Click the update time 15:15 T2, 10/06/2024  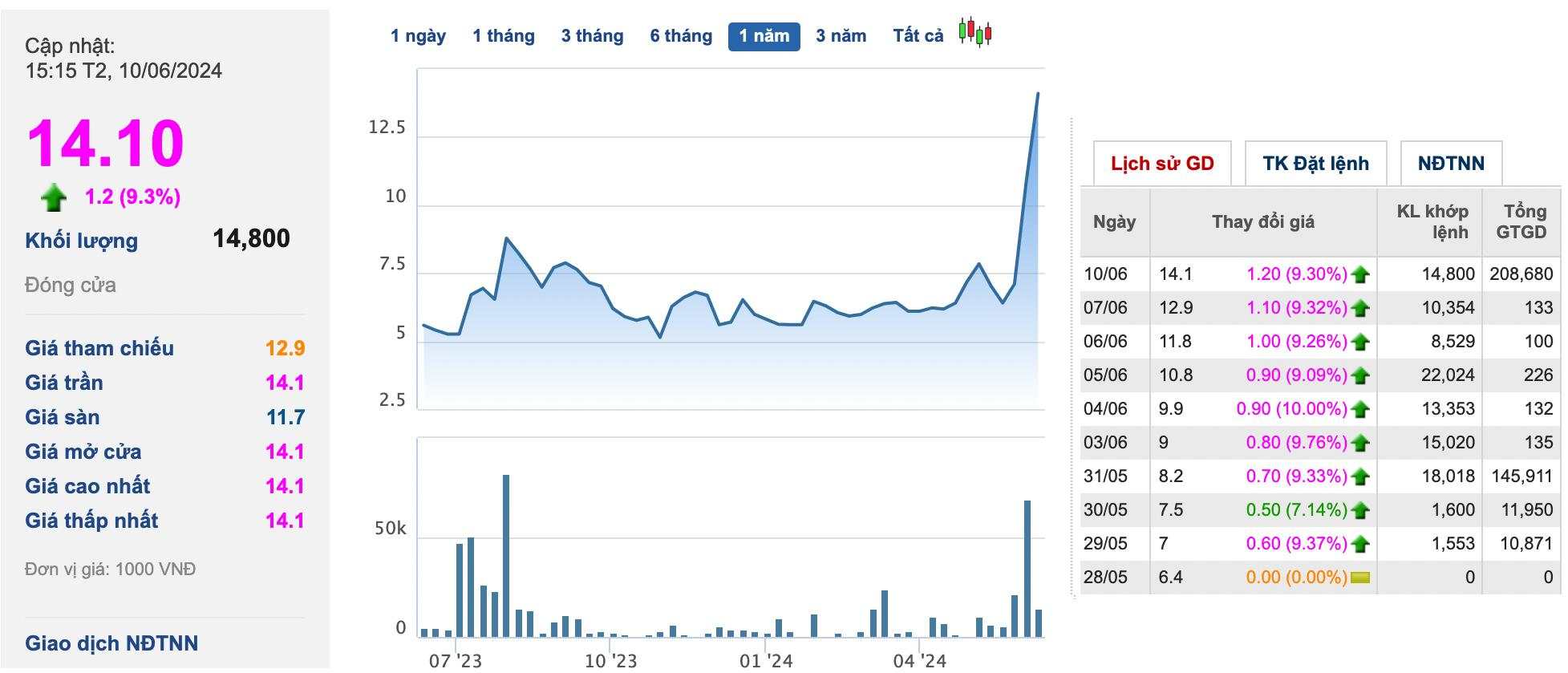pyautogui.click(x=124, y=71)
